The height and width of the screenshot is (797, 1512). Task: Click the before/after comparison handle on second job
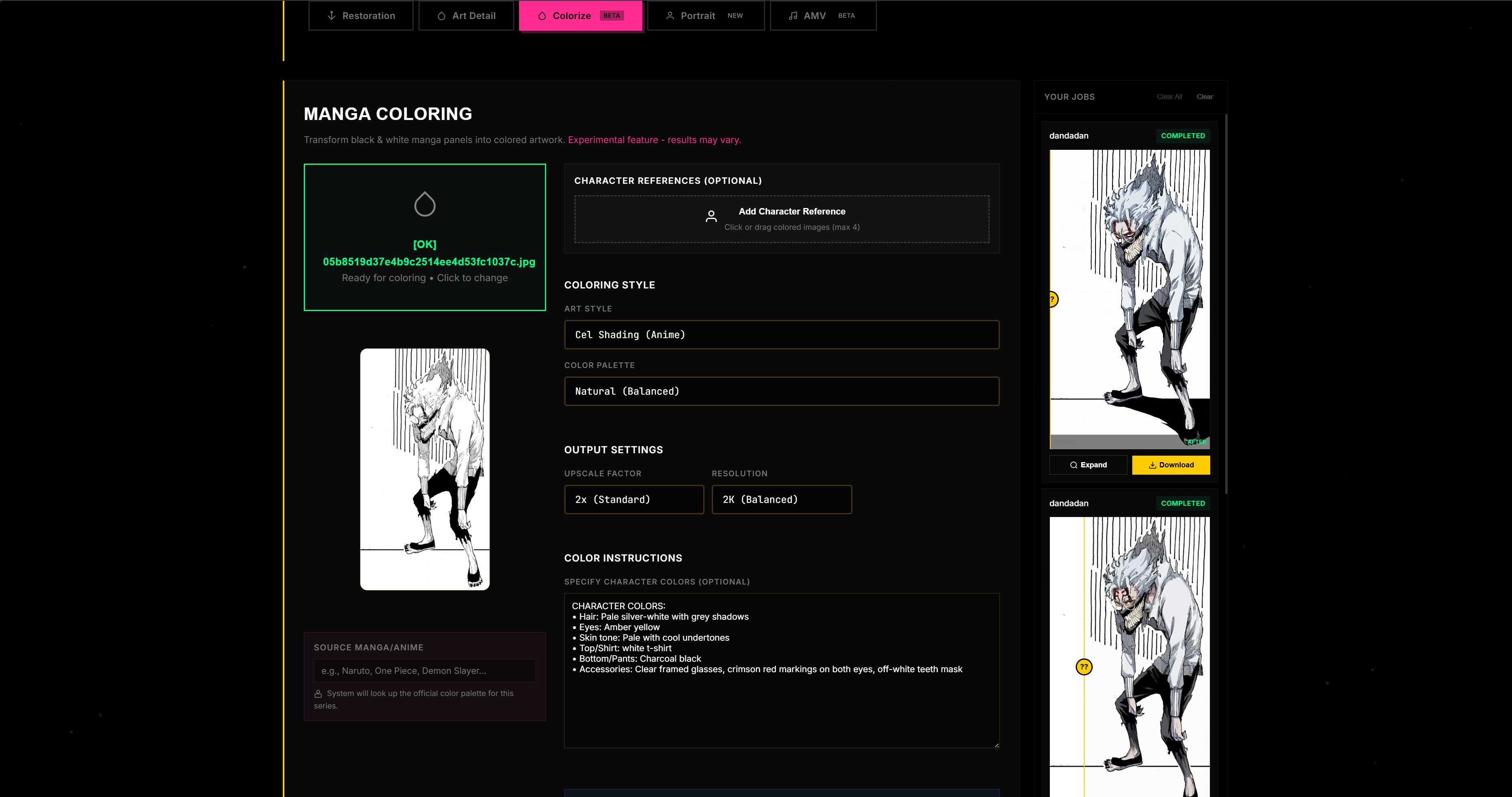click(1083, 667)
